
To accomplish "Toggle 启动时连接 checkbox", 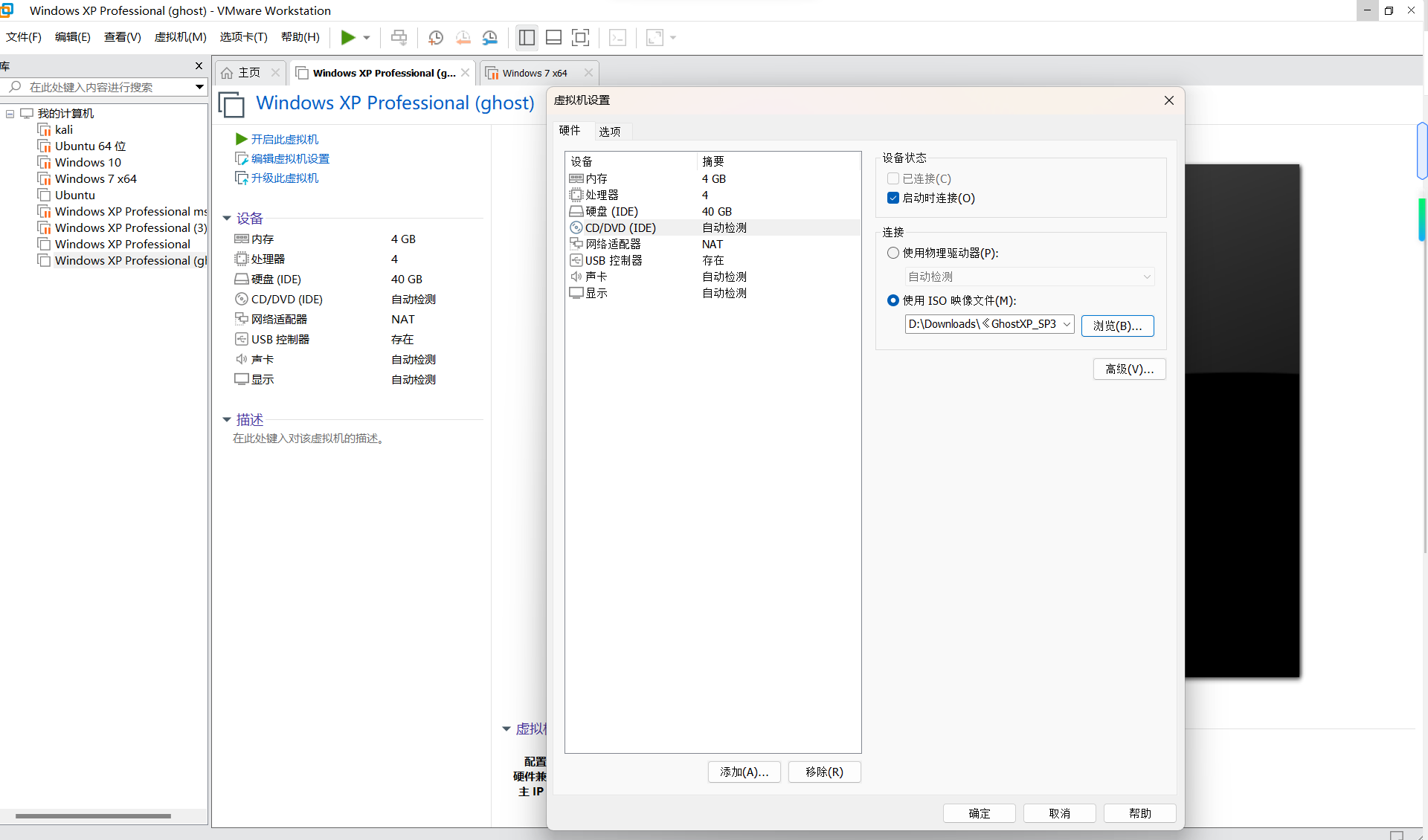I will pyautogui.click(x=893, y=198).
